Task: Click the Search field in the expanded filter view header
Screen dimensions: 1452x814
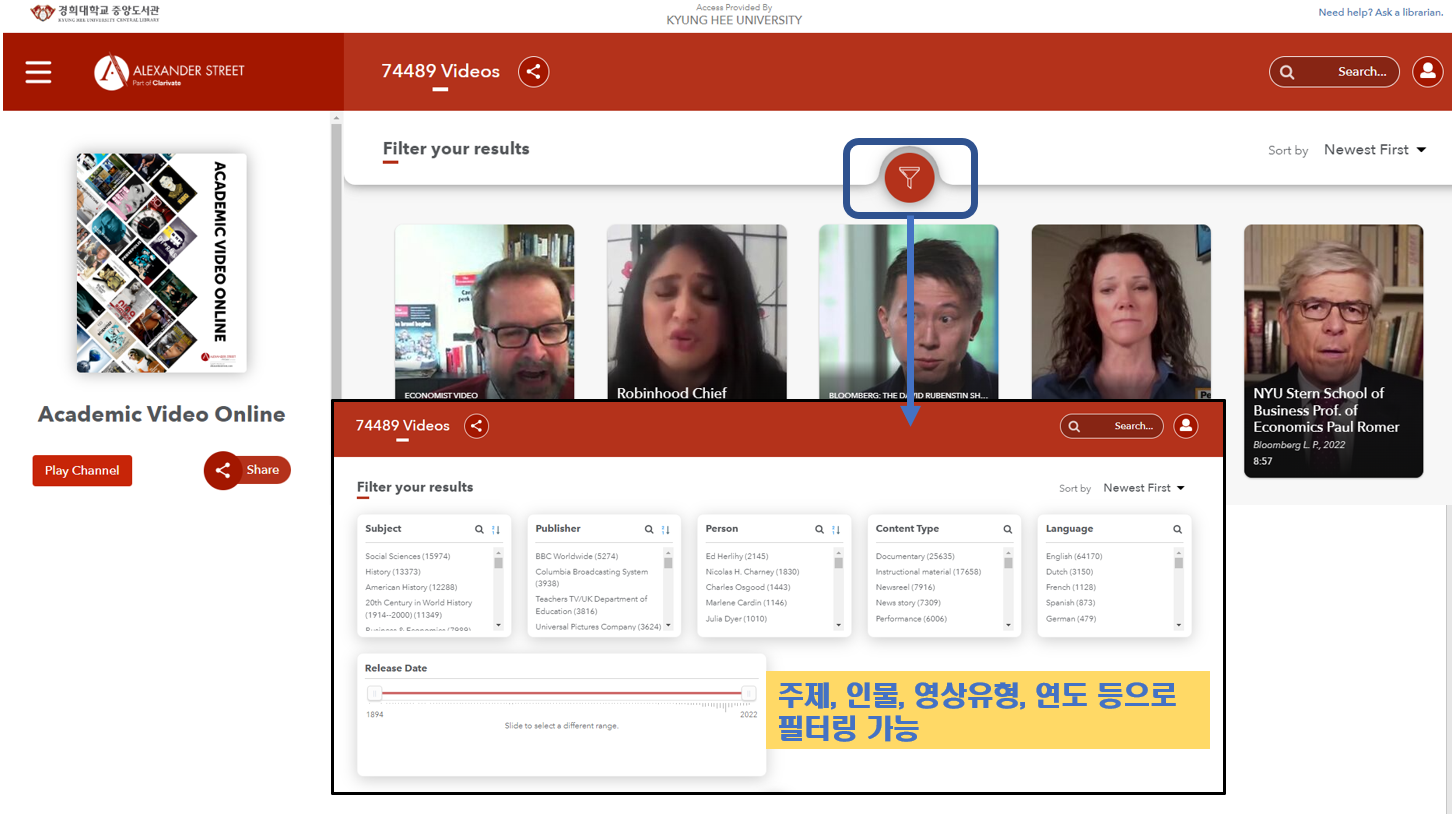Action: 1112,426
